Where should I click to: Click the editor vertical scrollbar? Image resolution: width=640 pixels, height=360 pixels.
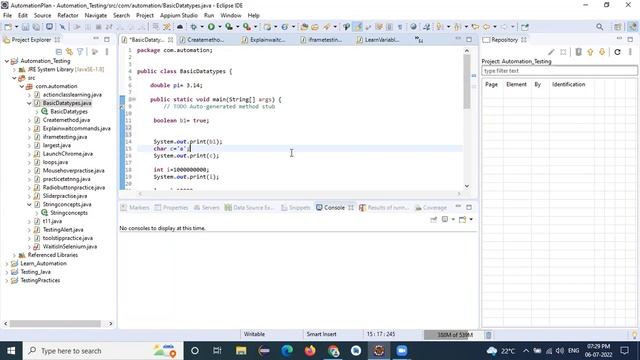[467, 82]
